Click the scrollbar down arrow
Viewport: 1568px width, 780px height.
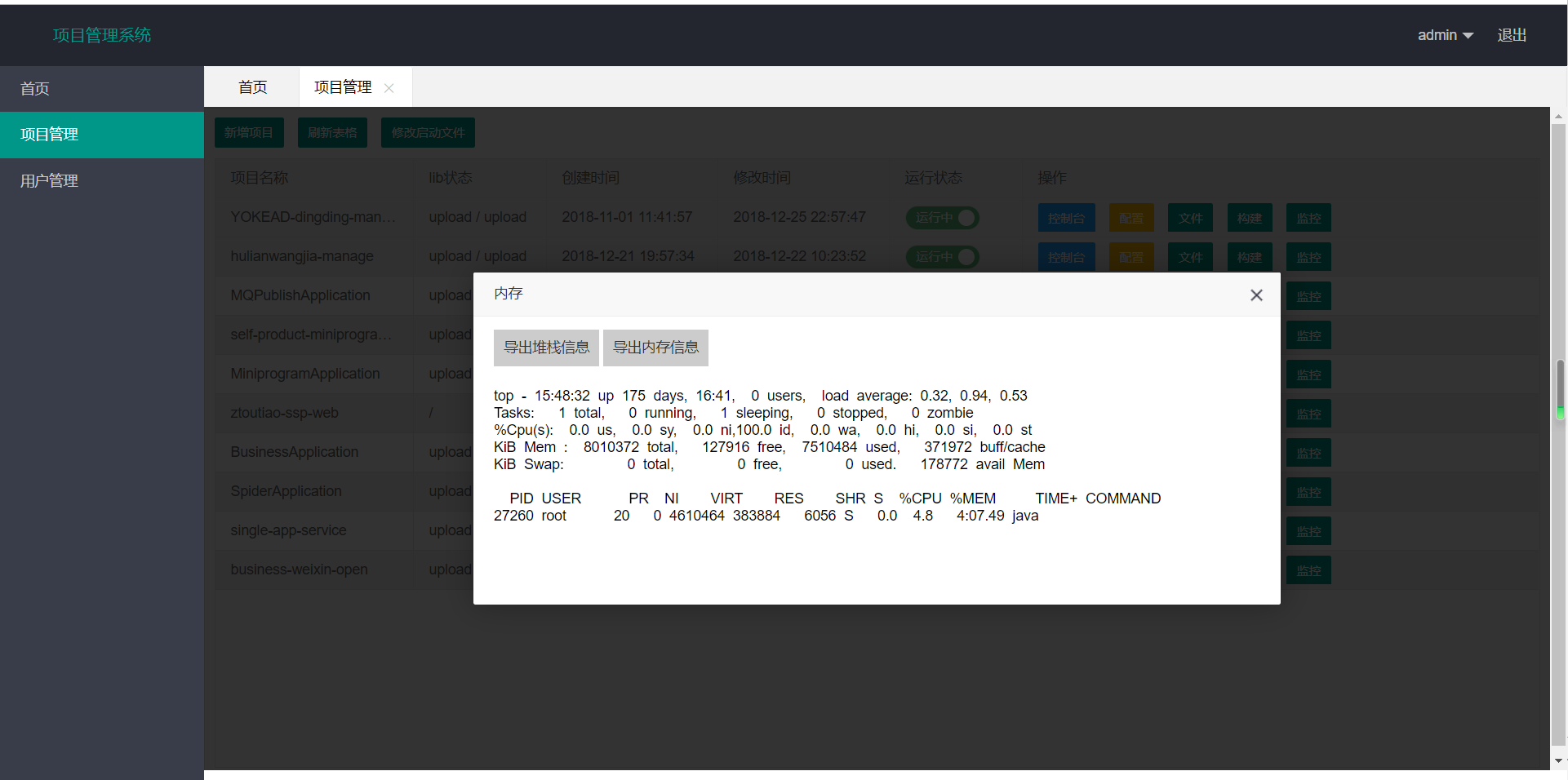click(x=1559, y=760)
